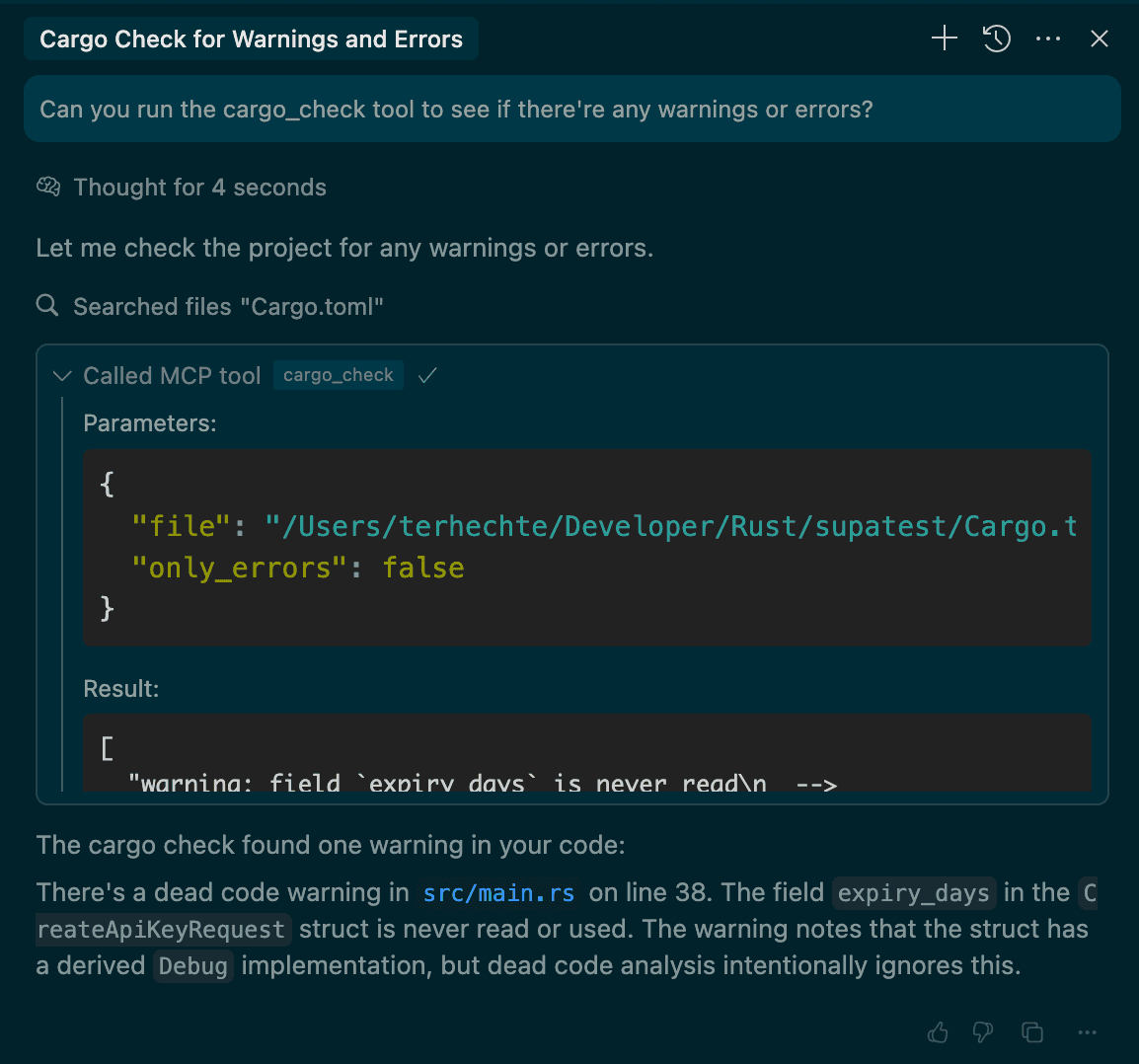Click the cargo_check tool badge
The width and height of the screenshot is (1139, 1064).
pyautogui.click(x=339, y=375)
